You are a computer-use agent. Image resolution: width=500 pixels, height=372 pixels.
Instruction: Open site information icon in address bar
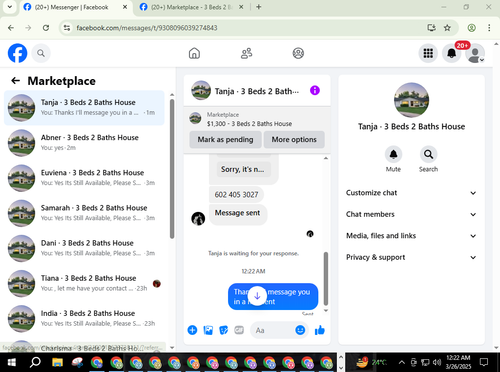67,28
